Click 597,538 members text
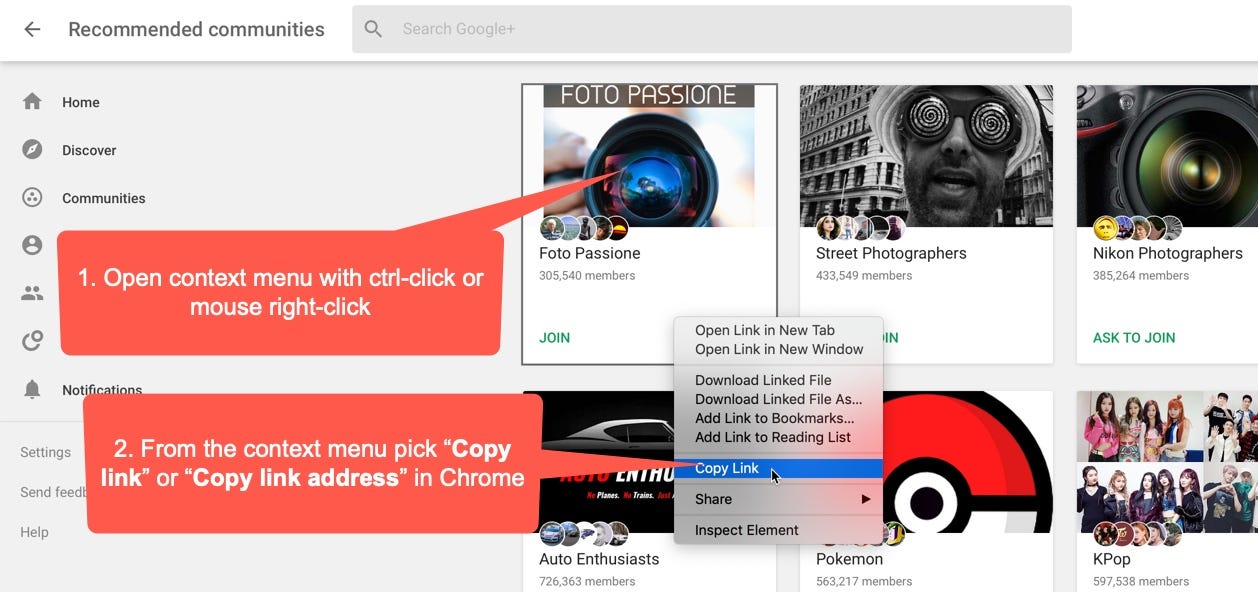 (1141, 581)
